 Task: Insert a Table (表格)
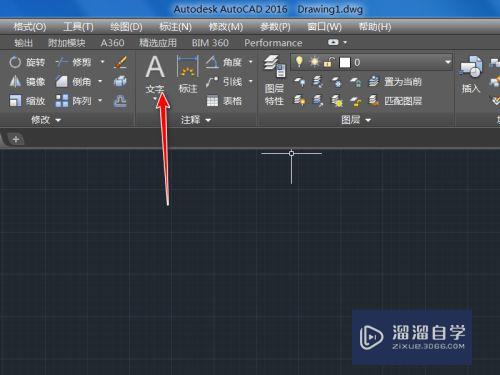[x=224, y=101]
